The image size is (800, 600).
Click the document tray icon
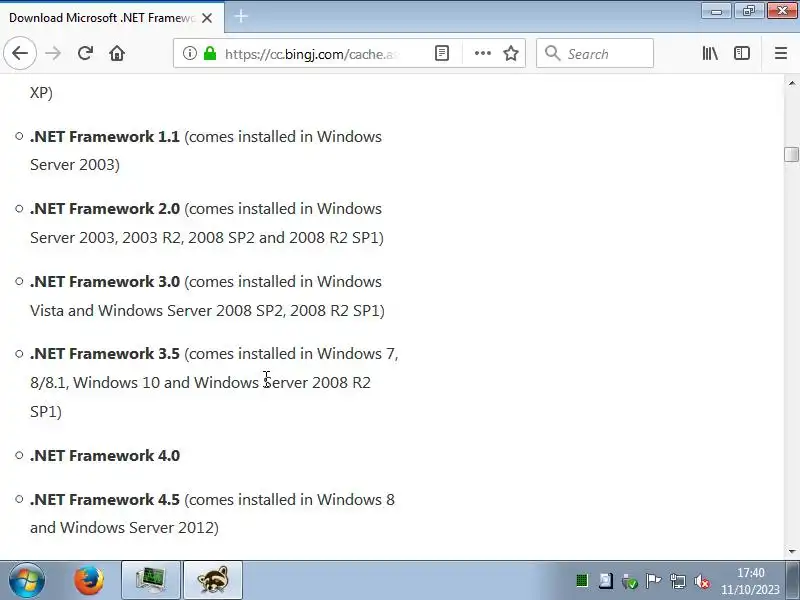[606, 581]
